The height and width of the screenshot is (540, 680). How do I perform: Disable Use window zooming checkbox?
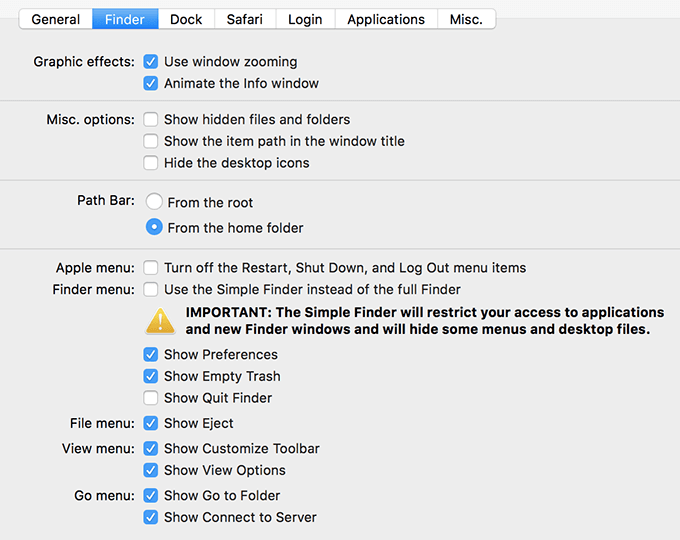(151, 62)
